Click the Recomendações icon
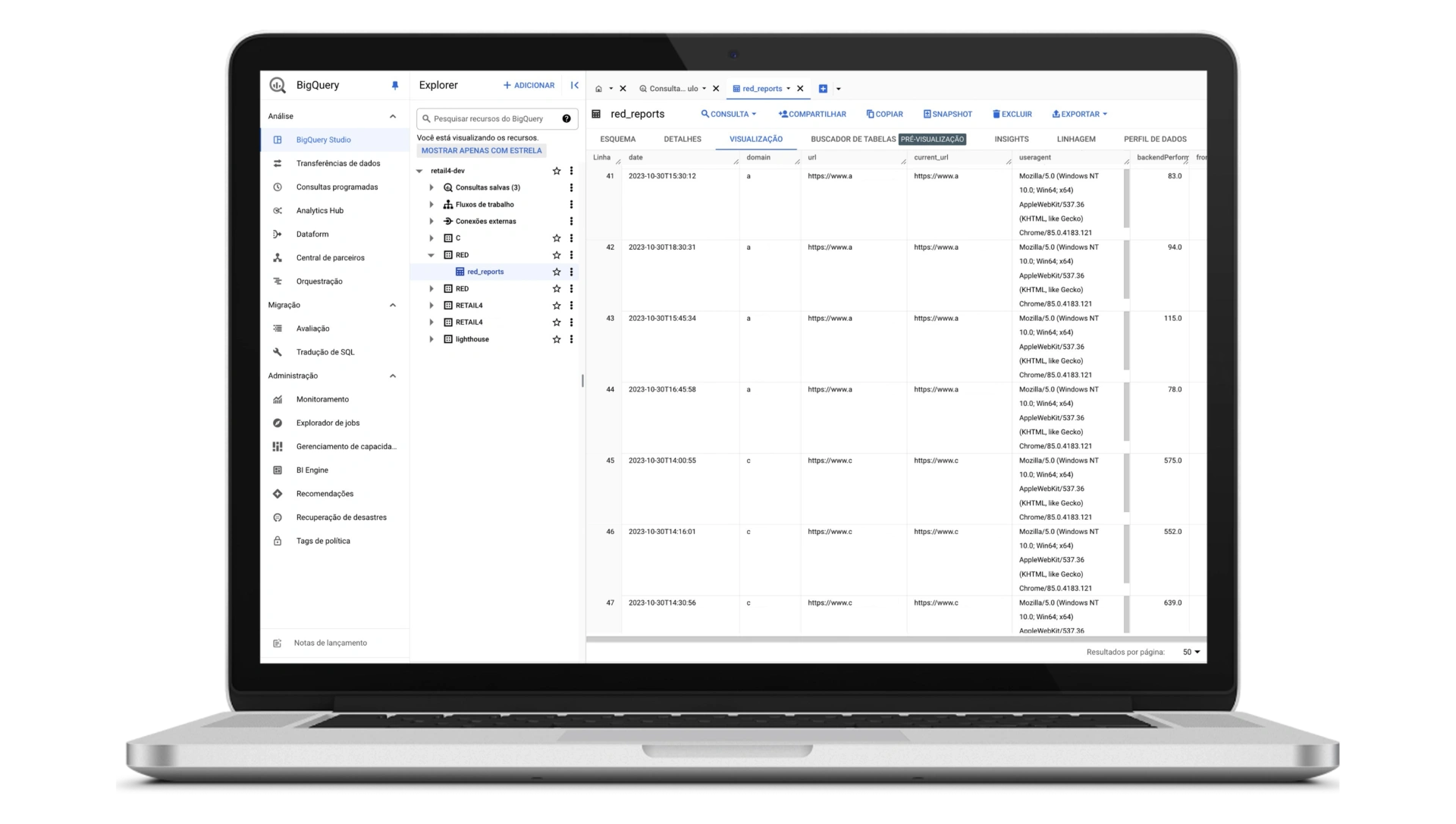The height and width of the screenshot is (824, 1456). [278, 493]
